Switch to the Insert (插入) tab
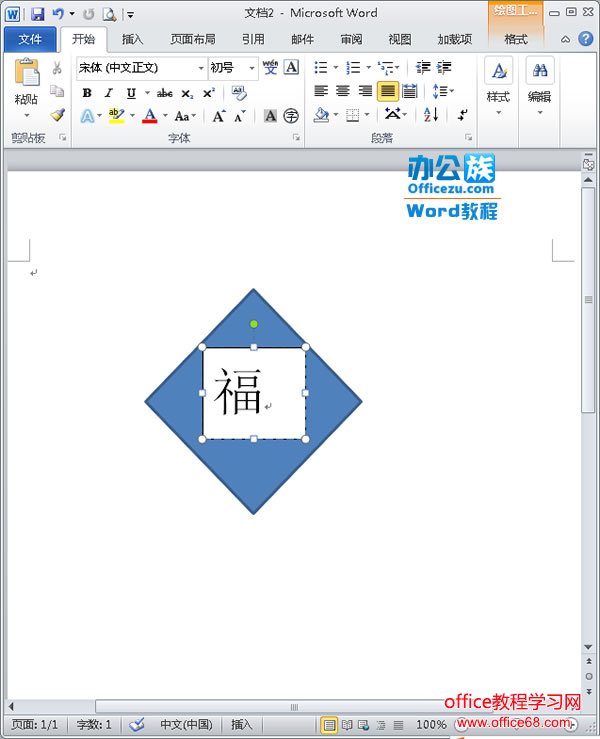Viewport: 600px width, 739px height. (x=132, y=39)
